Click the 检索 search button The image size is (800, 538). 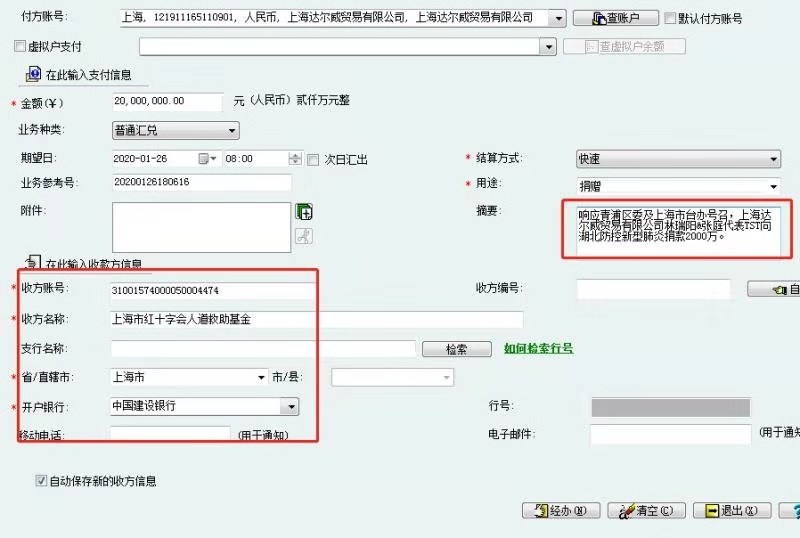tap(456, 349)
